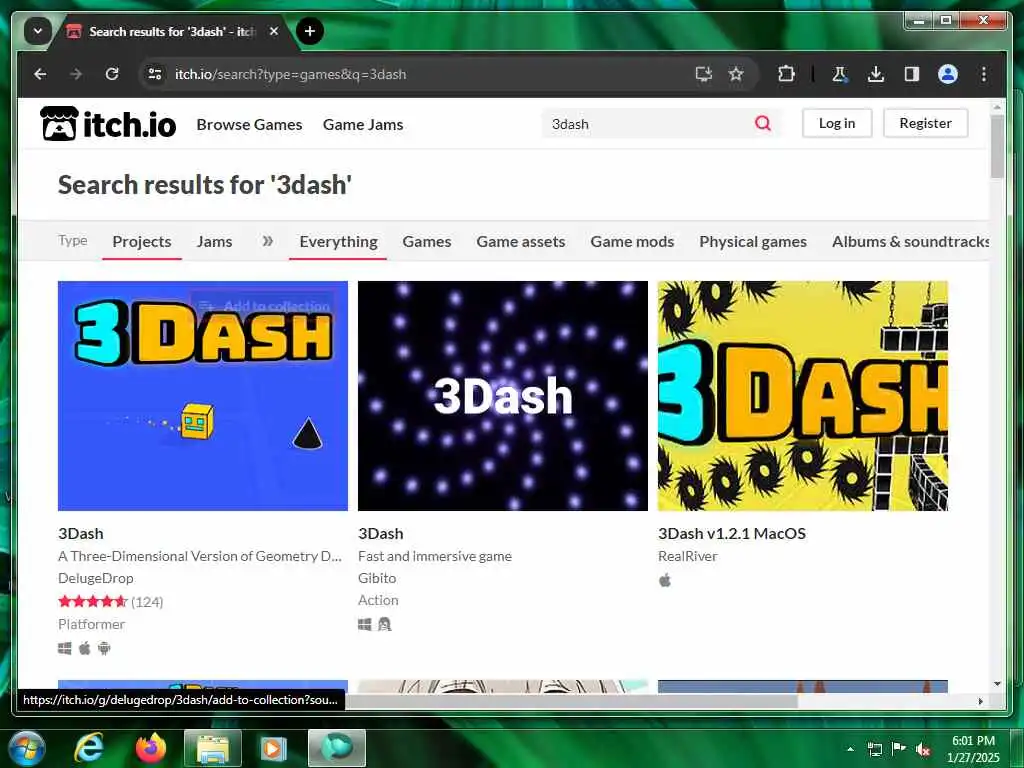Viewport: 1024px width, 768px height.
Task: Launch Firefox from taskbar
Action: (x=151, y=748)
